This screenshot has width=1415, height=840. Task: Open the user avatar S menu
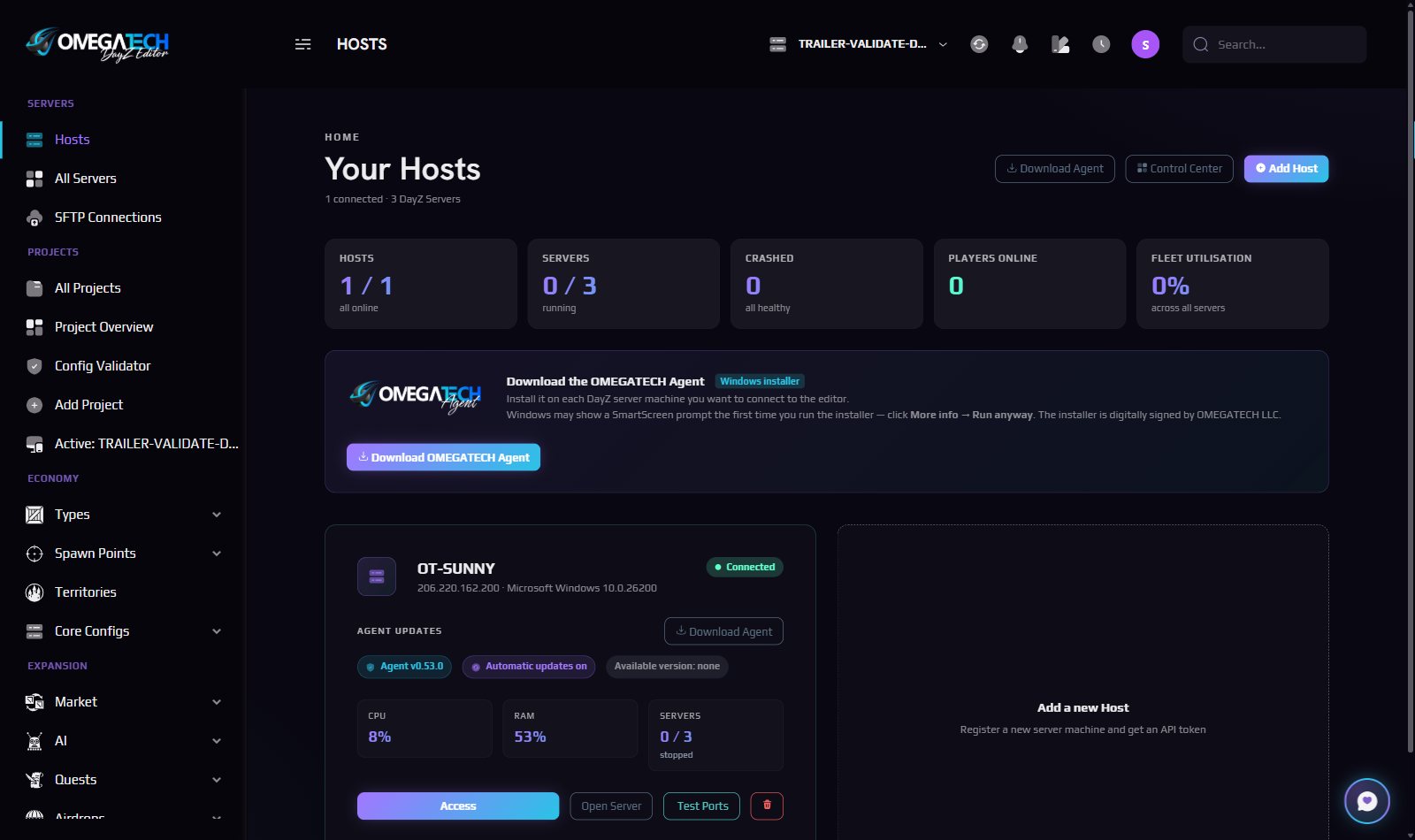pos(1145,44)
